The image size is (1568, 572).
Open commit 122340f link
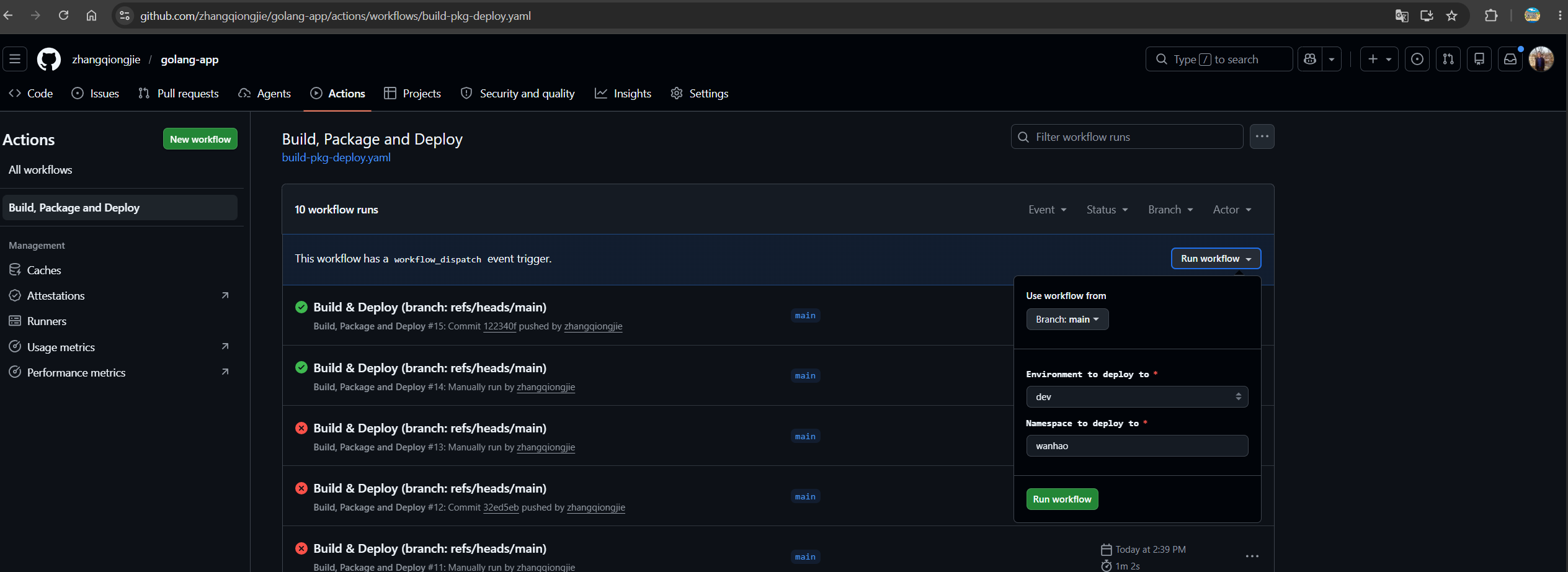coord(499,326)
